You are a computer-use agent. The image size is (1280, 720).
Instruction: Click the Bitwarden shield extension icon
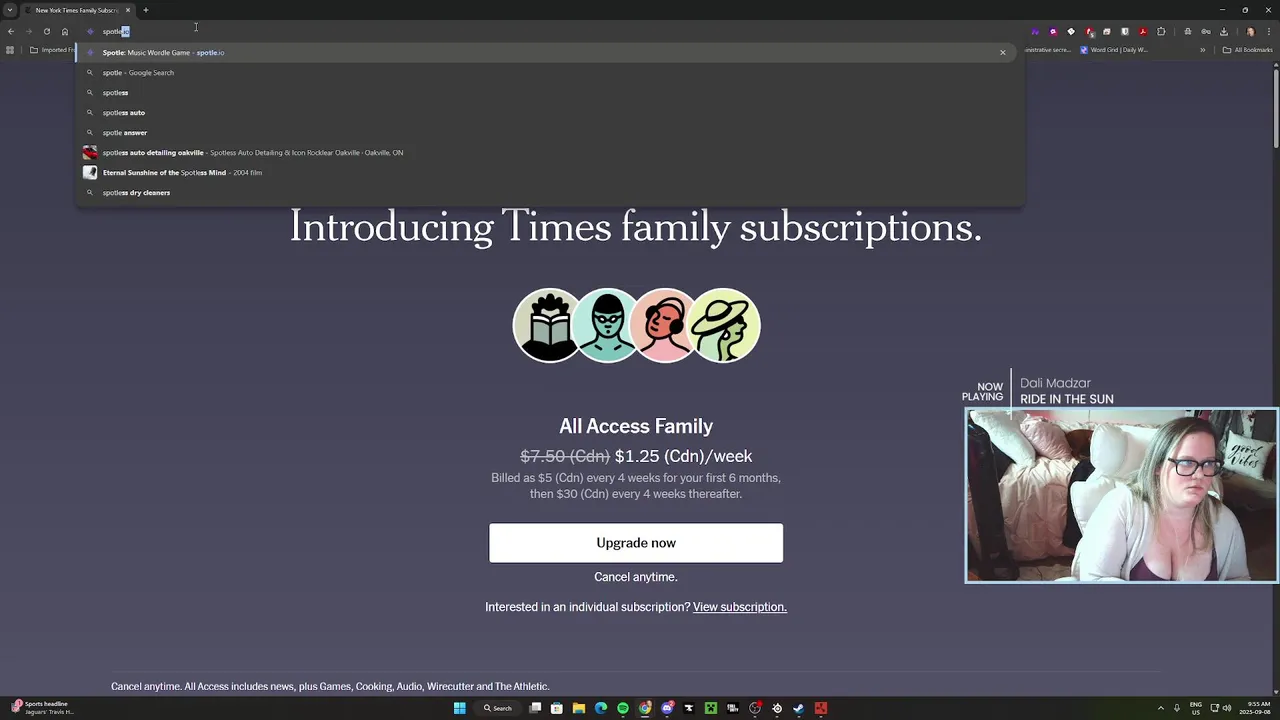coord(1125,31)
